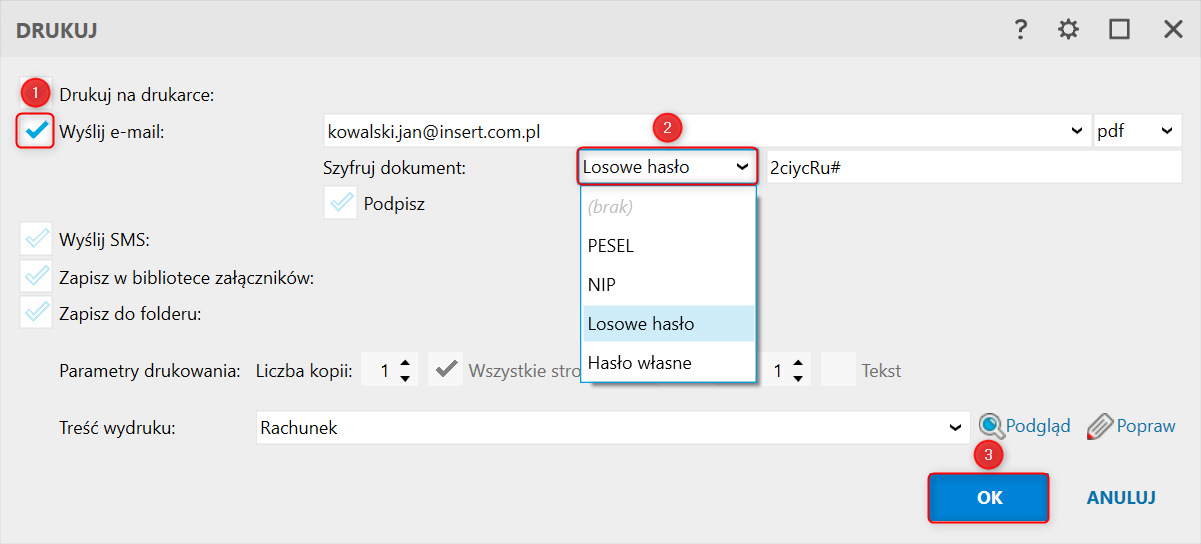Expand the e-mail address dropdown arrow
Screen dimensions: 1201x544
[x=1077, y=131]
